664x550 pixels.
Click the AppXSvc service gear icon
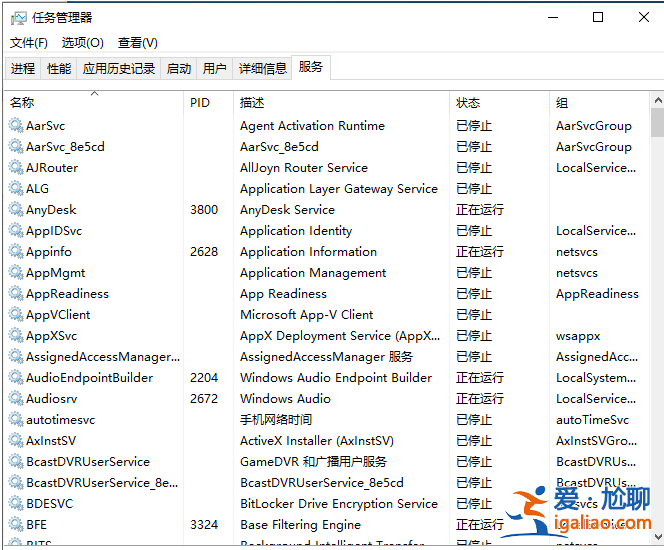16,335
